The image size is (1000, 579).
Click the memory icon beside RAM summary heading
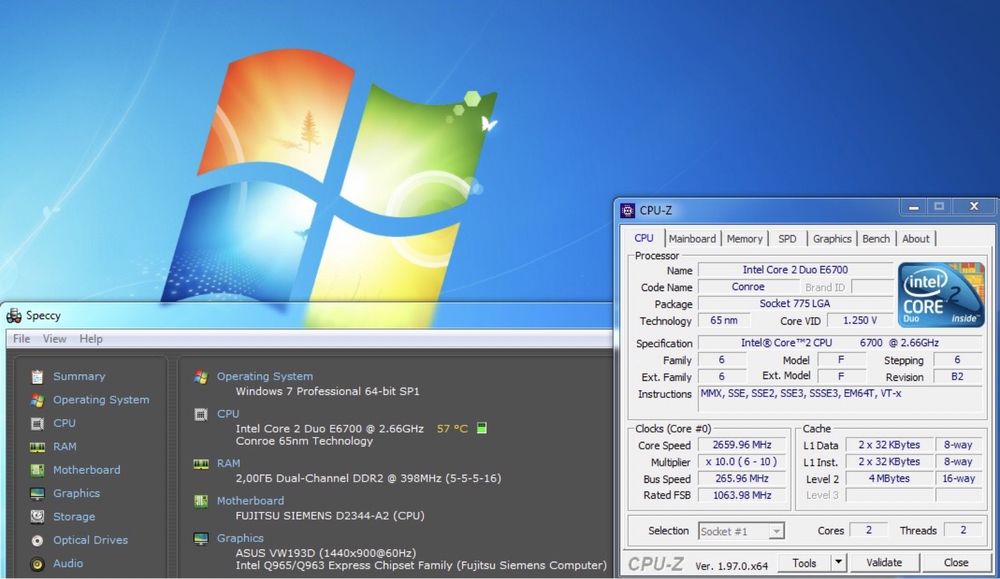(x=201, y=464)
